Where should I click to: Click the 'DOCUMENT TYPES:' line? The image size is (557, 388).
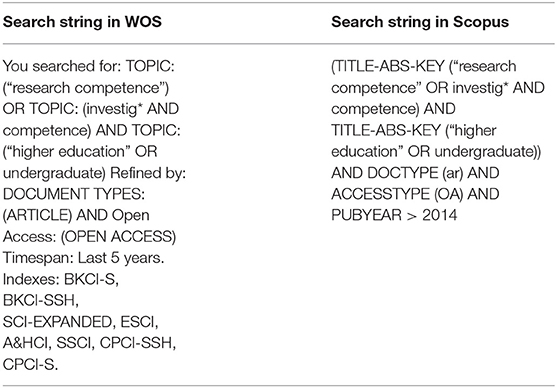coord(74,194)
